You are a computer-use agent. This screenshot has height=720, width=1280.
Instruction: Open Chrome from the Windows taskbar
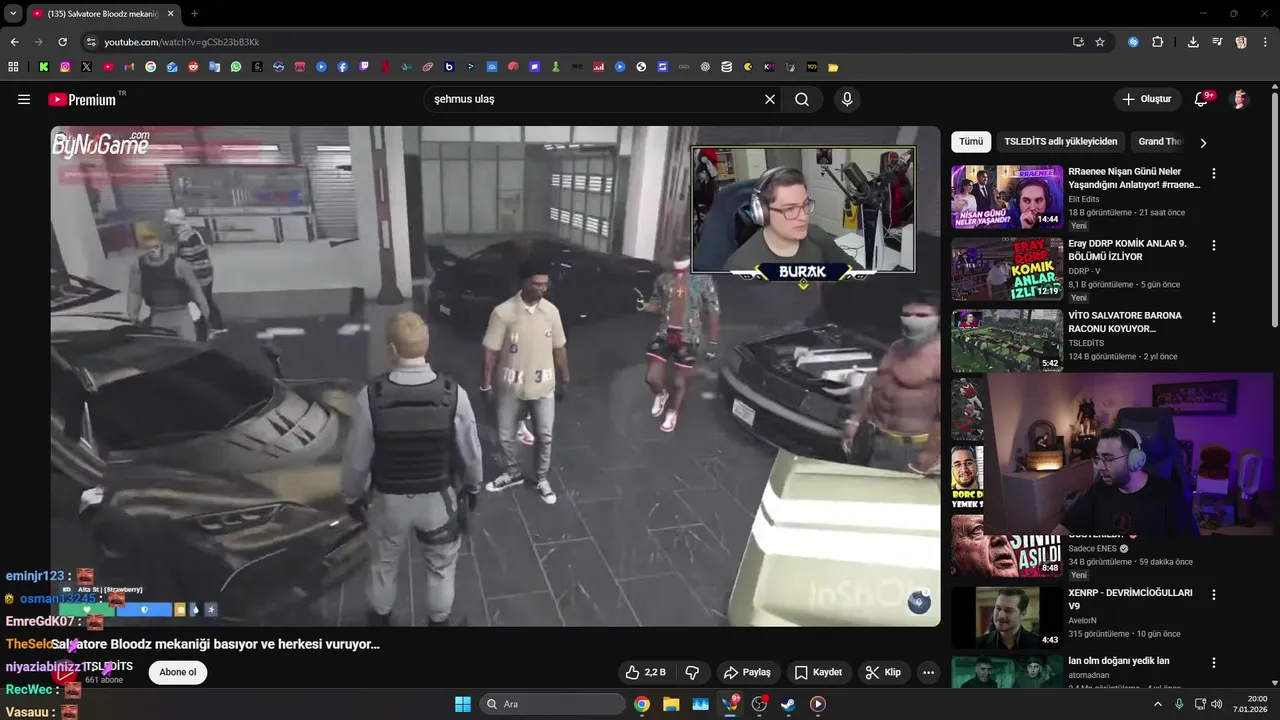642,704
